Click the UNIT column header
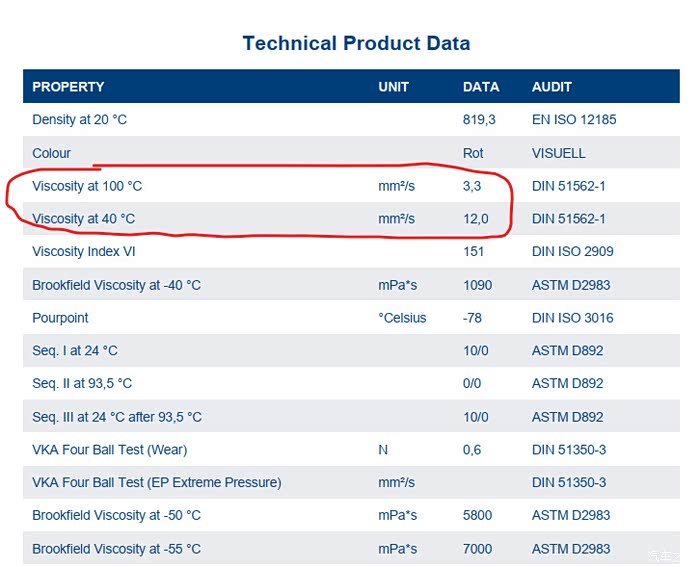This screenshot has width=700, height=567. (x=393, y=87)
